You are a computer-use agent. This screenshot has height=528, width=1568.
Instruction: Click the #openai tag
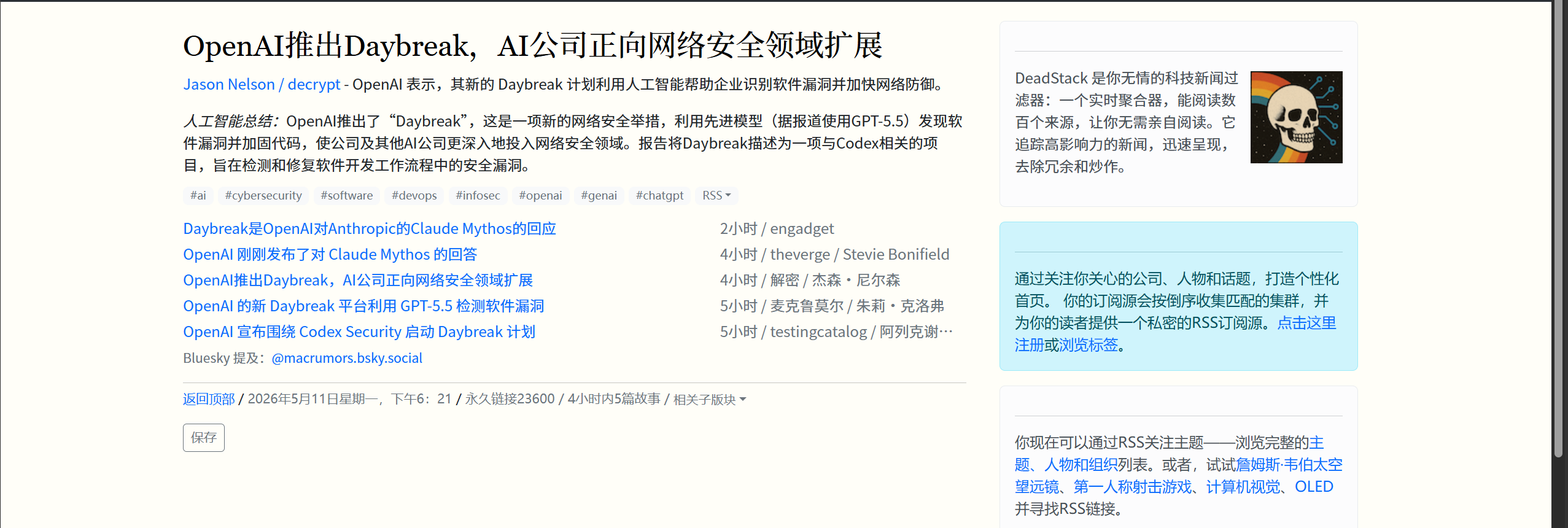tap(540, 195)
